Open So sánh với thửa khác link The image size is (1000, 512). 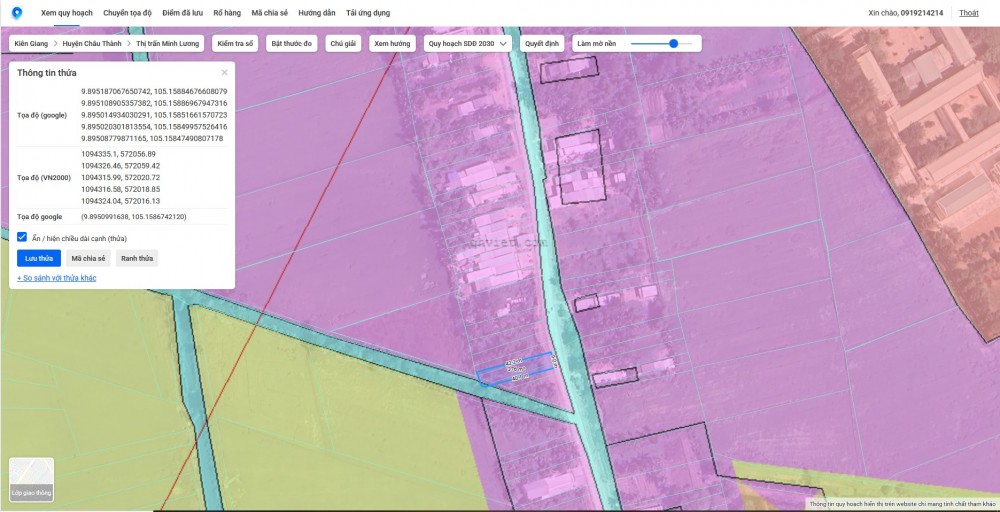(x=57, y=278)
